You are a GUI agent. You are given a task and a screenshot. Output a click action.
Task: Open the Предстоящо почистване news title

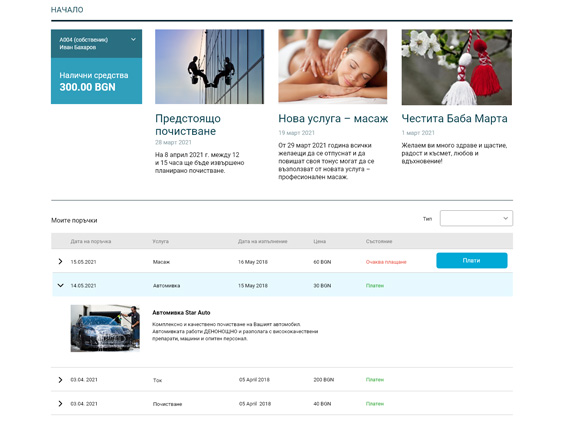[188, 125]
